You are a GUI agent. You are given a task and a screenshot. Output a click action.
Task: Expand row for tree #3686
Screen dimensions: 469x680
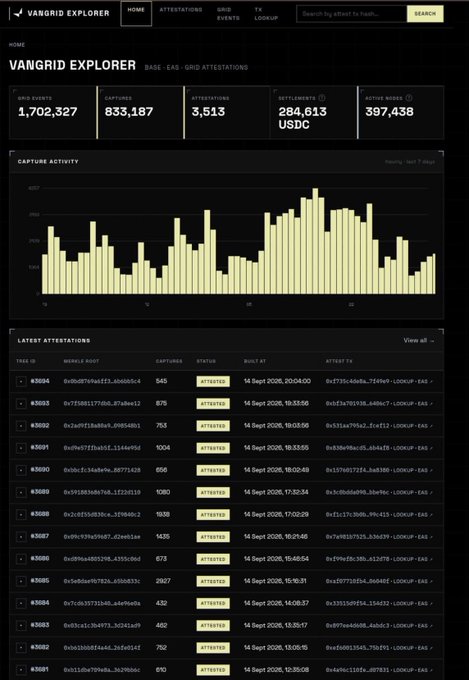coord(21,559)
